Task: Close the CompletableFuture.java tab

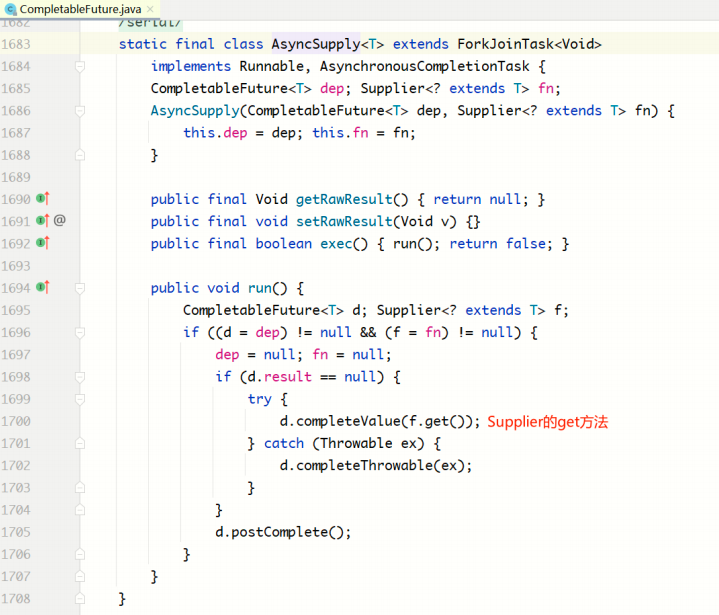Action: click(150, 9)
